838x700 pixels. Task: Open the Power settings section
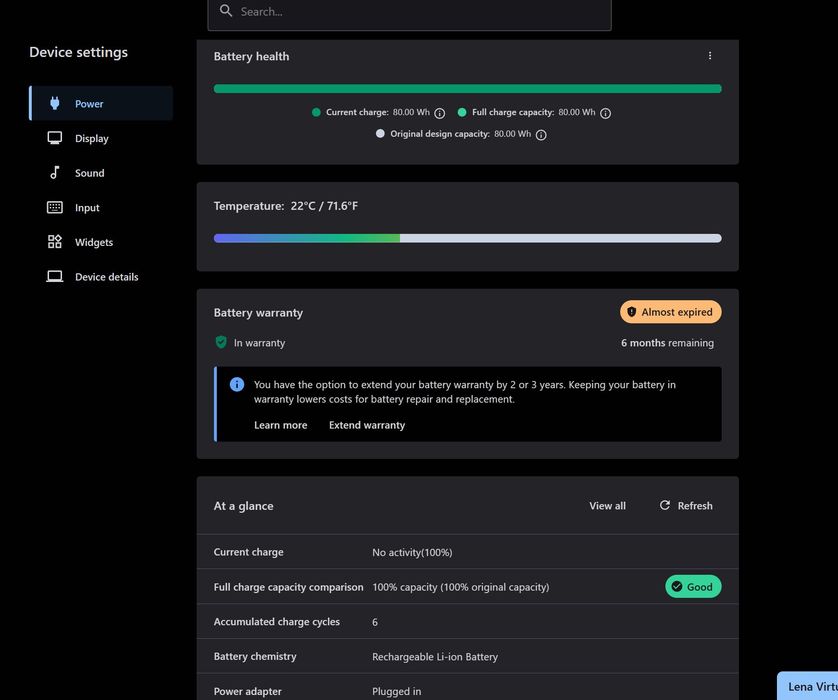point(101,104)
